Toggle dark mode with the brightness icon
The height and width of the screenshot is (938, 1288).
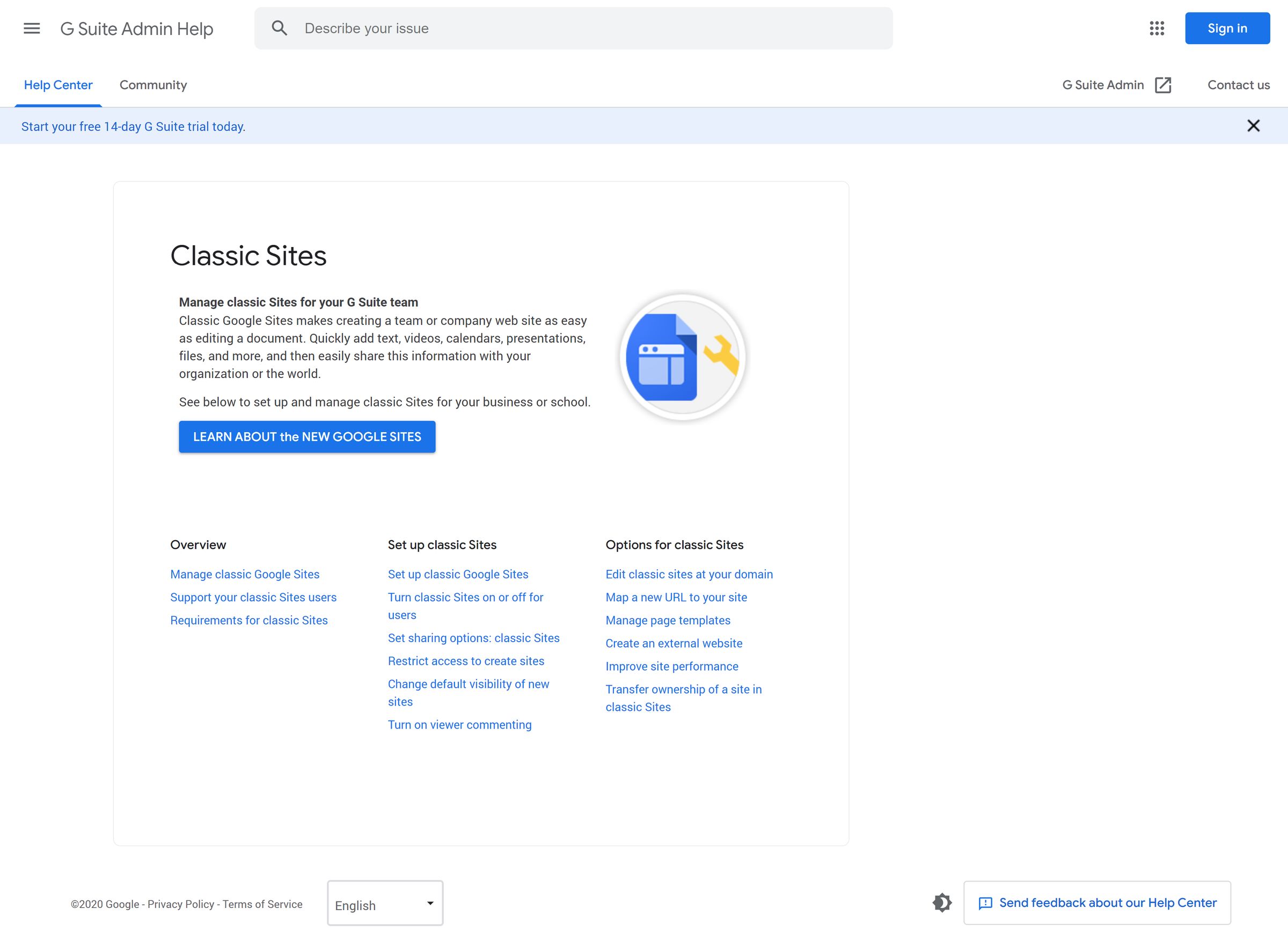tap(942, 902)
